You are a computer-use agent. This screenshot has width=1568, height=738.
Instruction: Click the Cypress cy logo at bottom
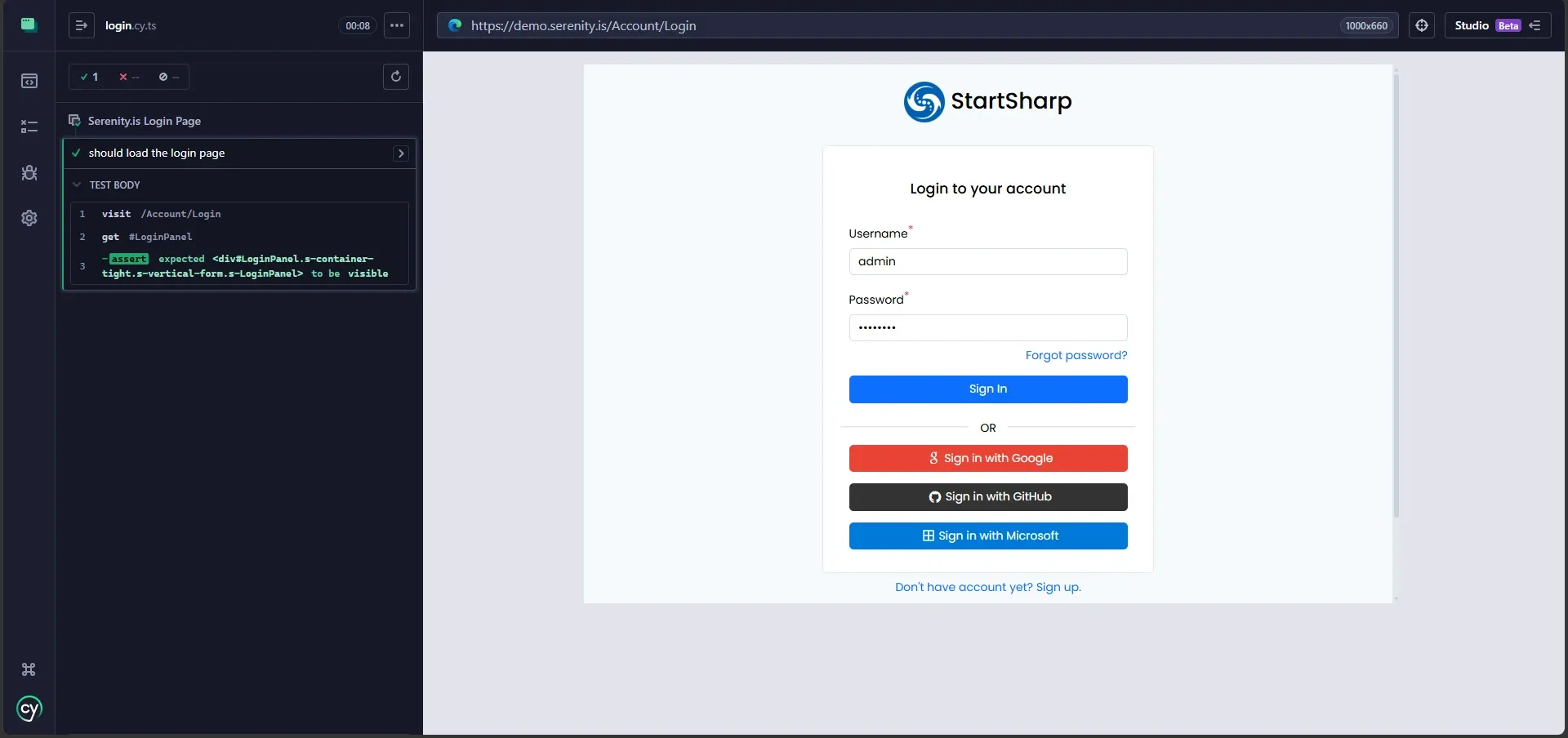pyautogui.click(x=29, y=709)
